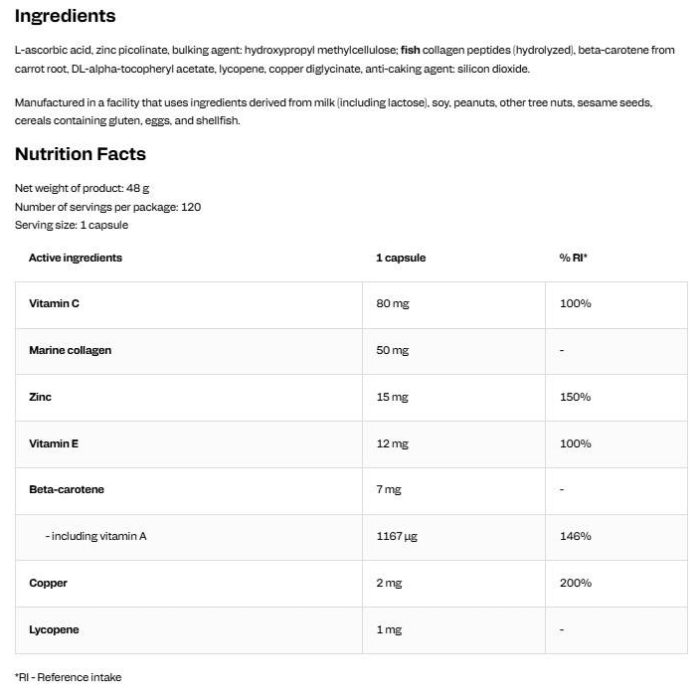
Task: Select the Zinc row label
Action: (40, 397)
